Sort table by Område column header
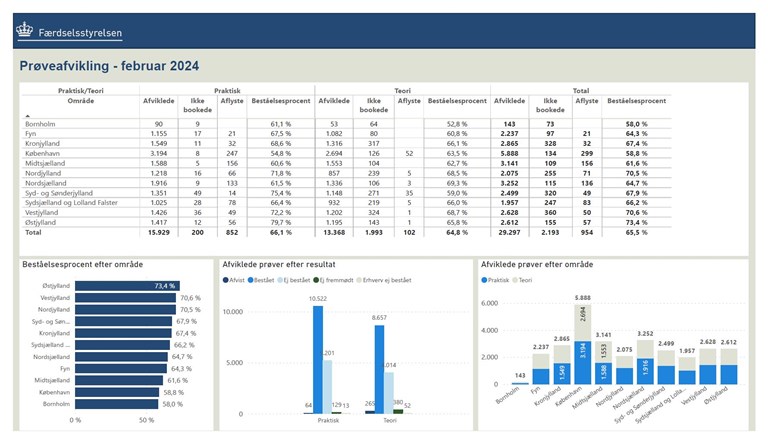Viewport: 768px width, 444px height. 53,101
